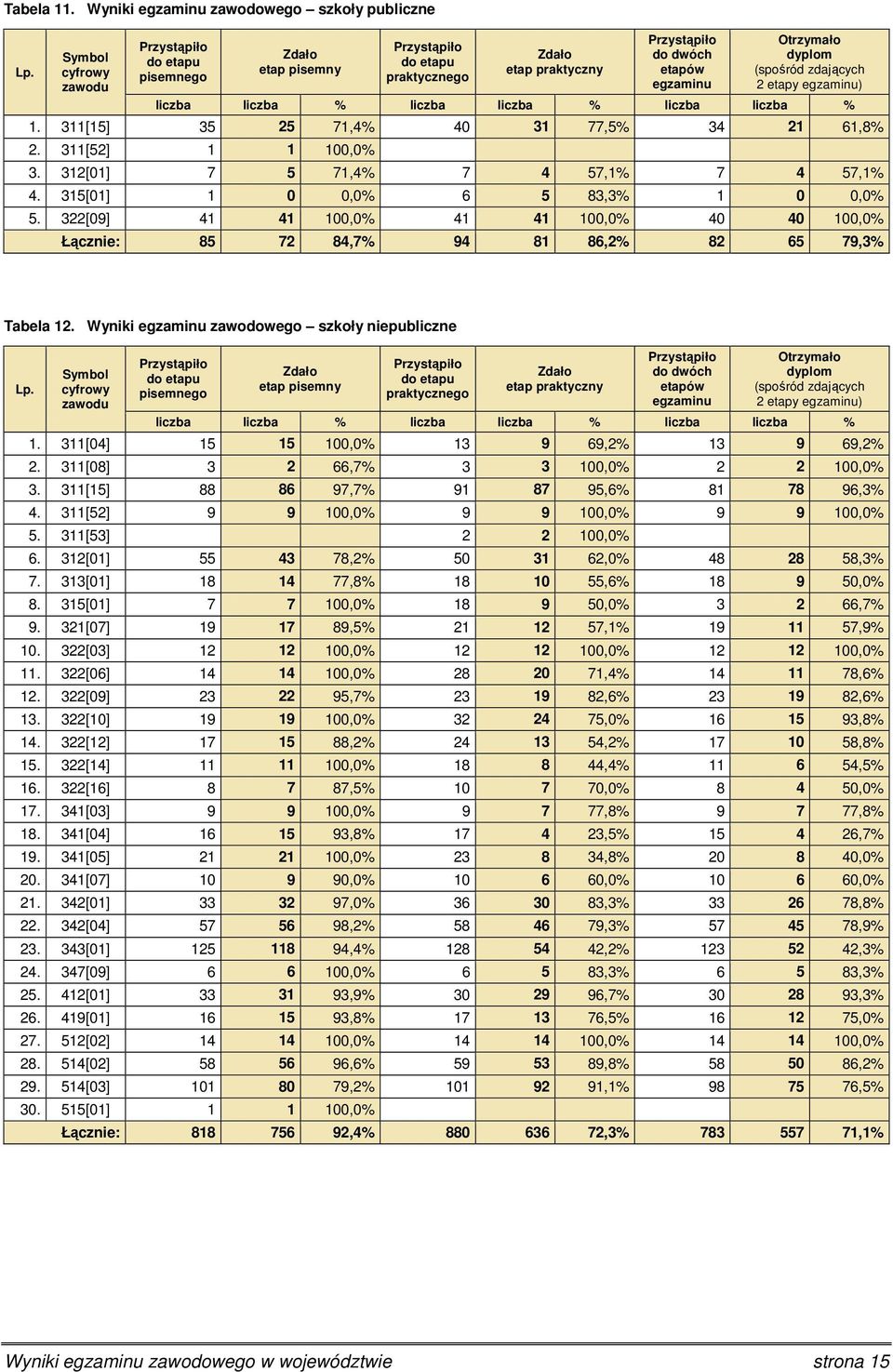Select the title 'Tabela 11. Wyniki egzaminu zawodowego – szkoły publiczne'
This screenshot has height=1372, width=893.
tap(220, 8)
